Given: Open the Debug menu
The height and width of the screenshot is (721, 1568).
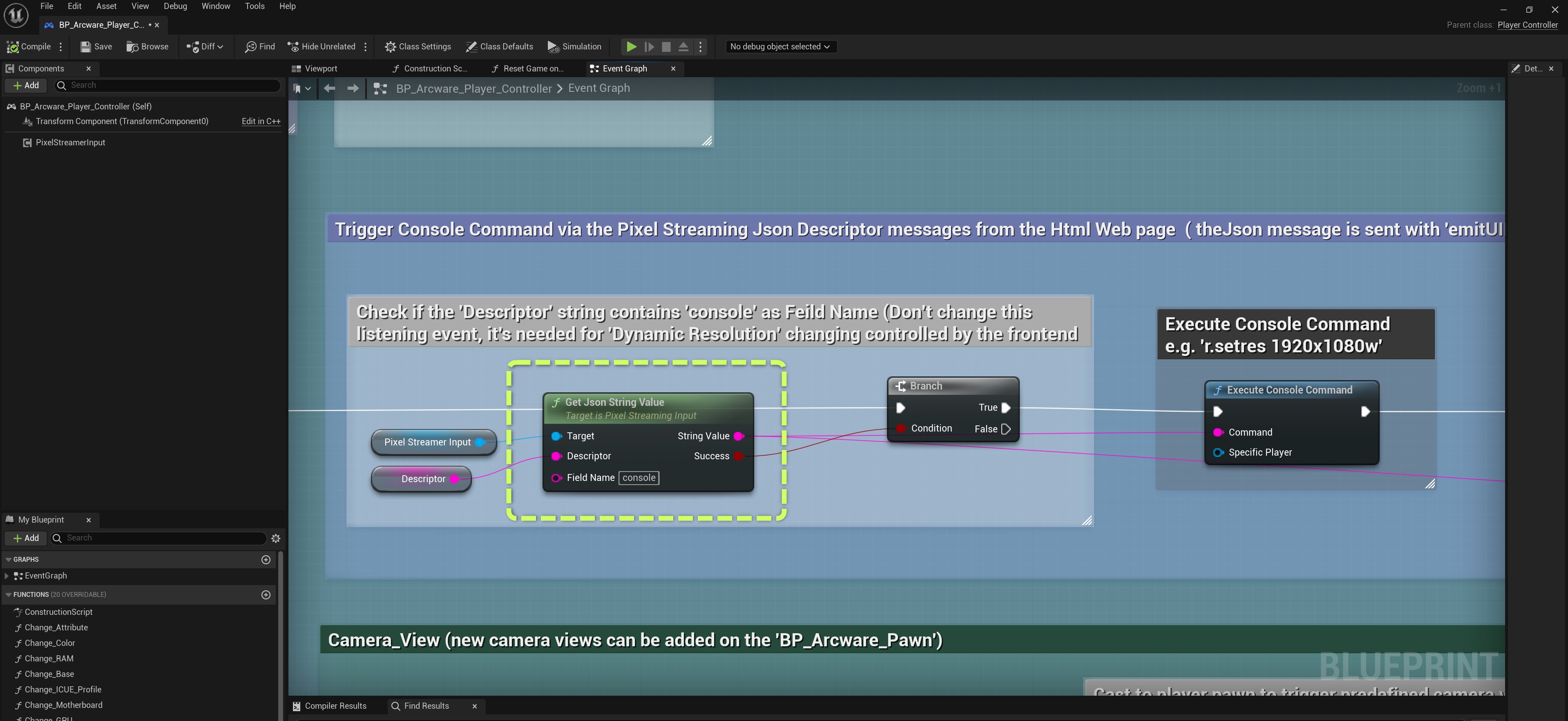Looking at the screenshot, I should [x=175, y=6].
